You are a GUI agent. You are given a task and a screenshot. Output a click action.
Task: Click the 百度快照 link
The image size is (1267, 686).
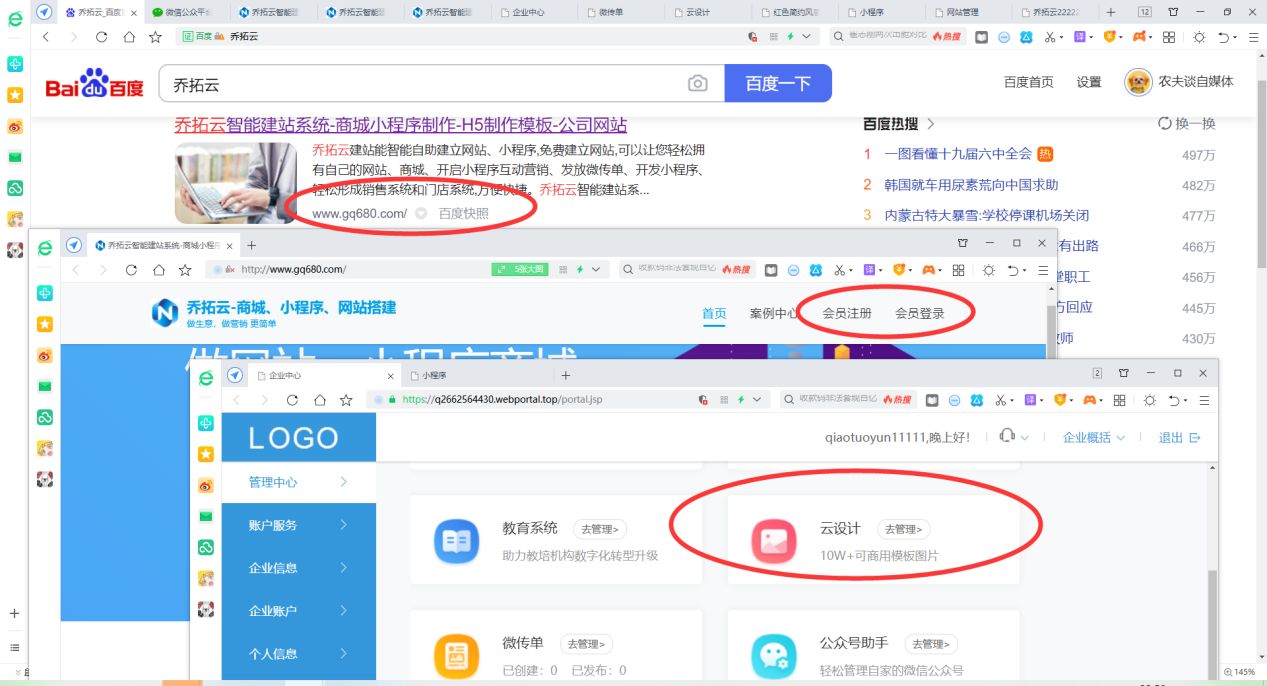coord(464,214)
